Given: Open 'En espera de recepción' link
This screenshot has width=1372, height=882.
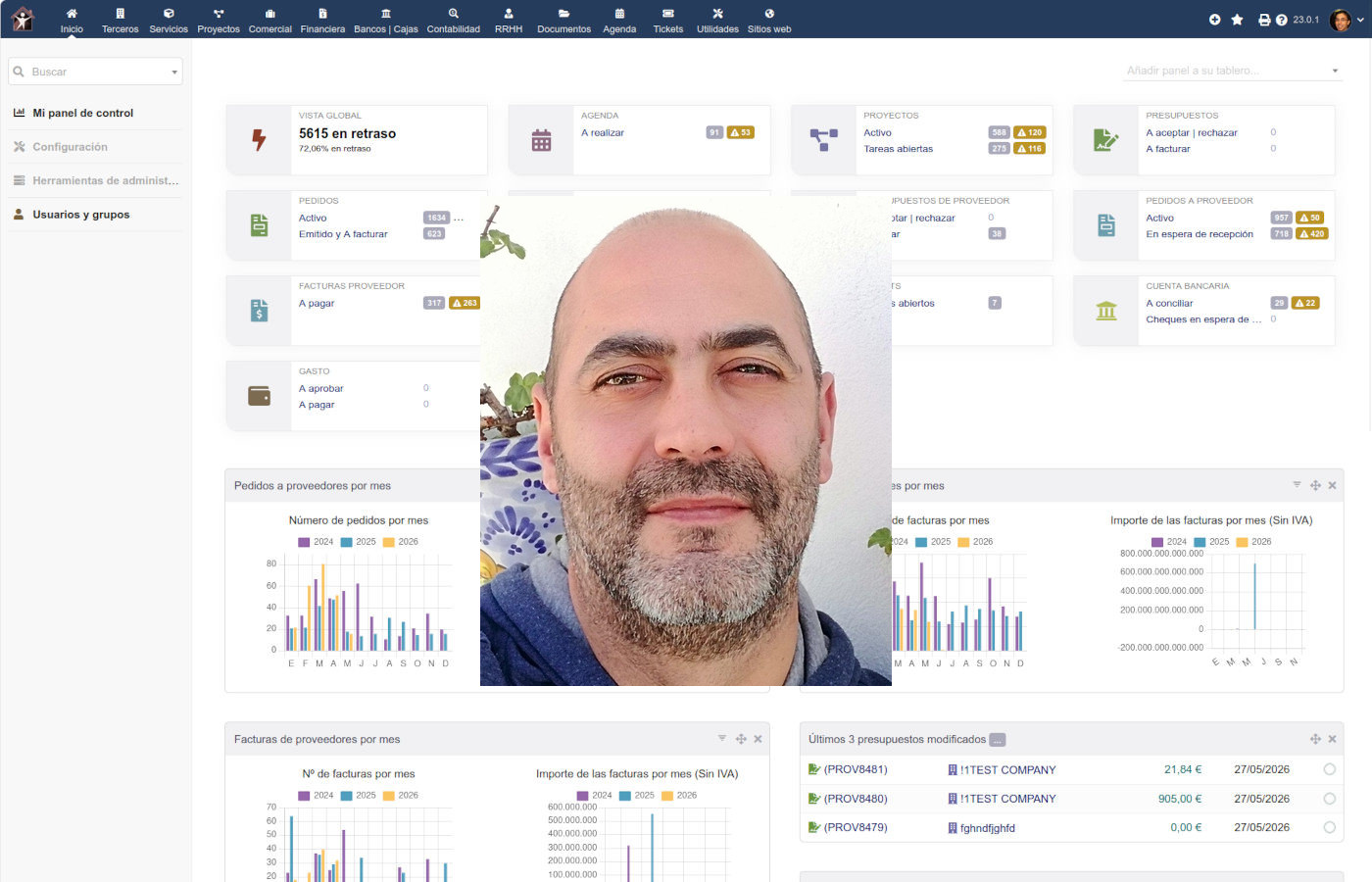Looking at the screenshot, I should 1200,234.
